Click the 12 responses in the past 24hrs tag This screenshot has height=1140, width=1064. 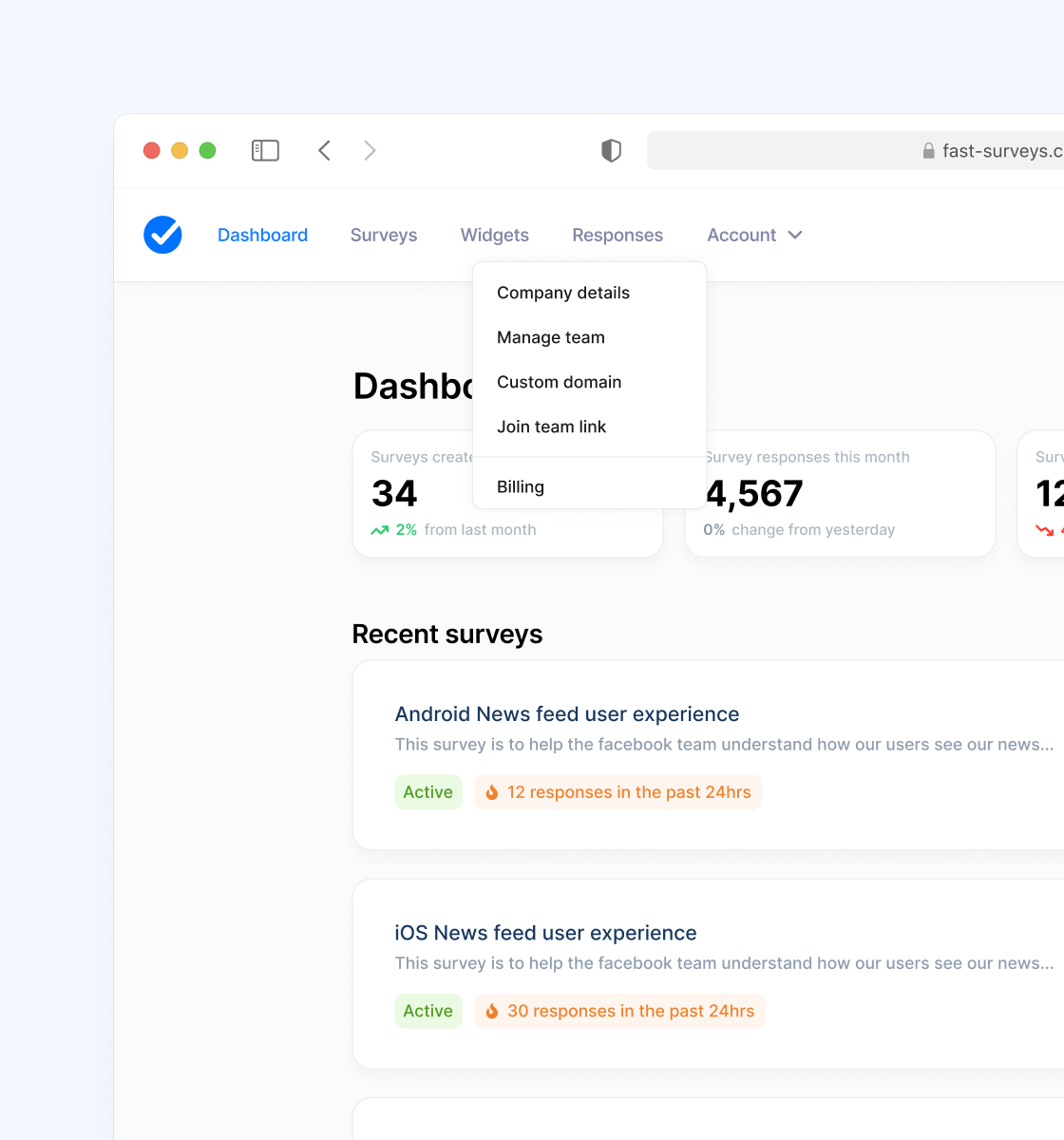tap(618, 792)
